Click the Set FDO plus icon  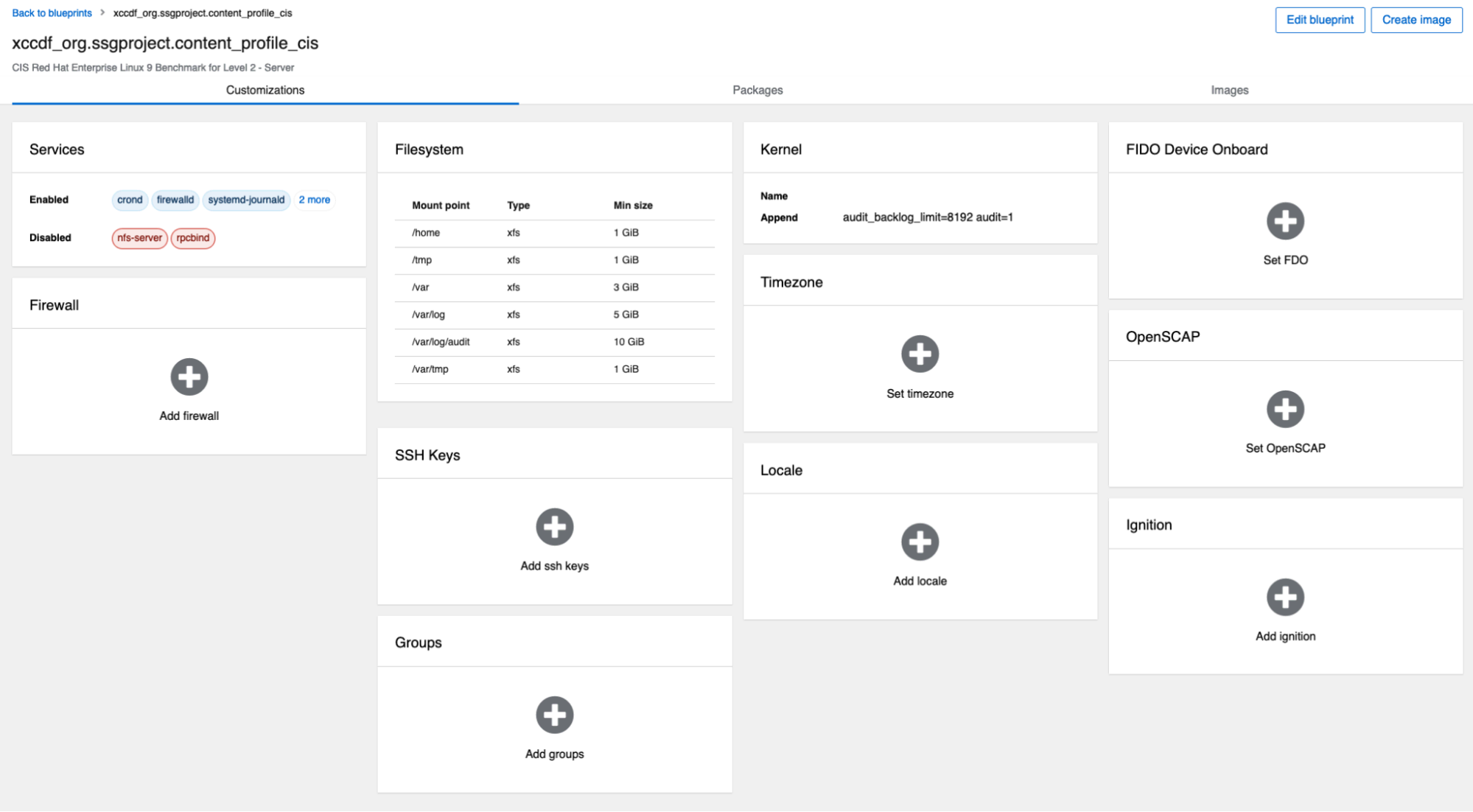1285,221
